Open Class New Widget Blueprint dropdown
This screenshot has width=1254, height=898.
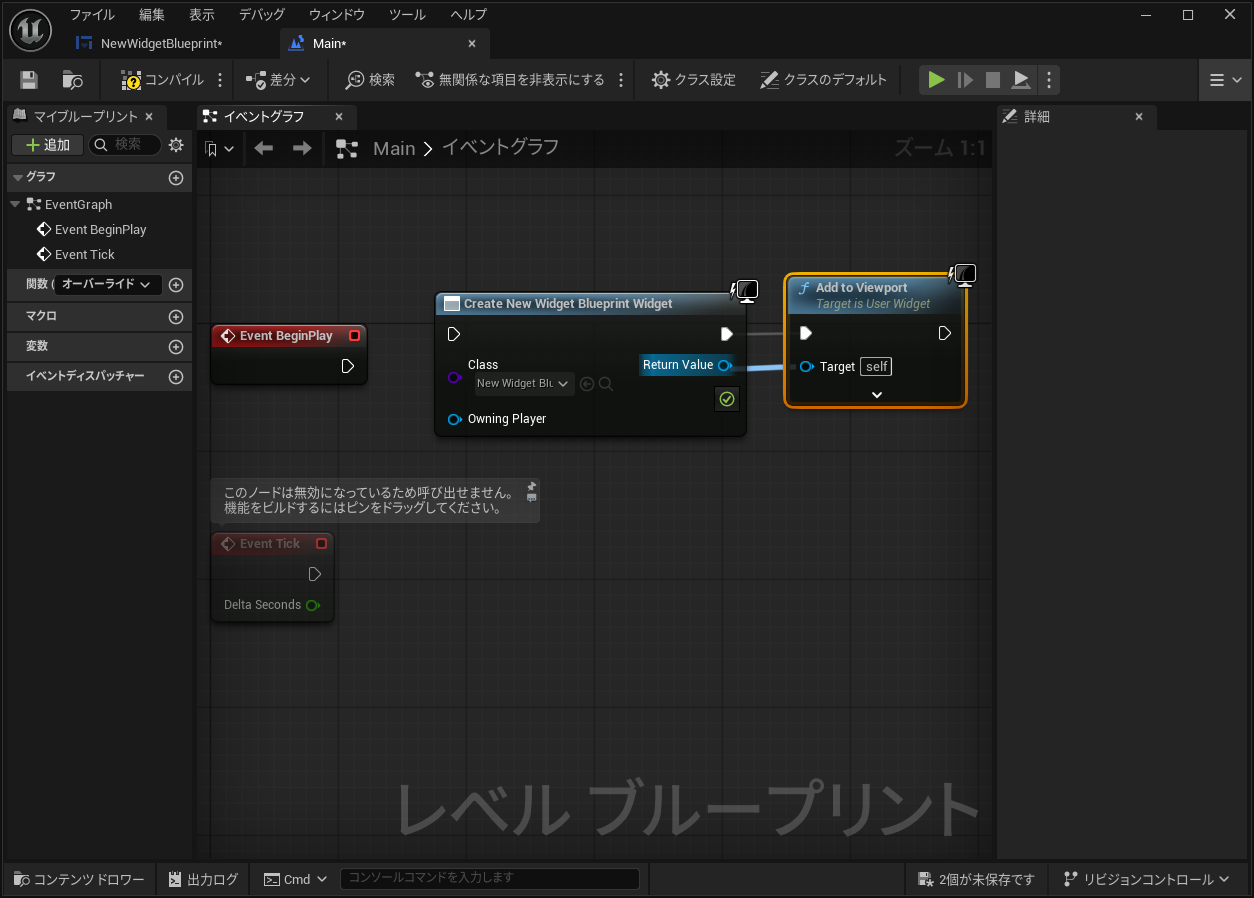[x=524, y=384]
